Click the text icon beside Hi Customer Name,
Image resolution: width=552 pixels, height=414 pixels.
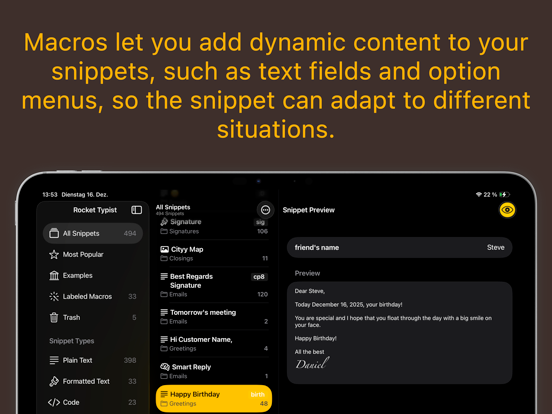(164, 339)
